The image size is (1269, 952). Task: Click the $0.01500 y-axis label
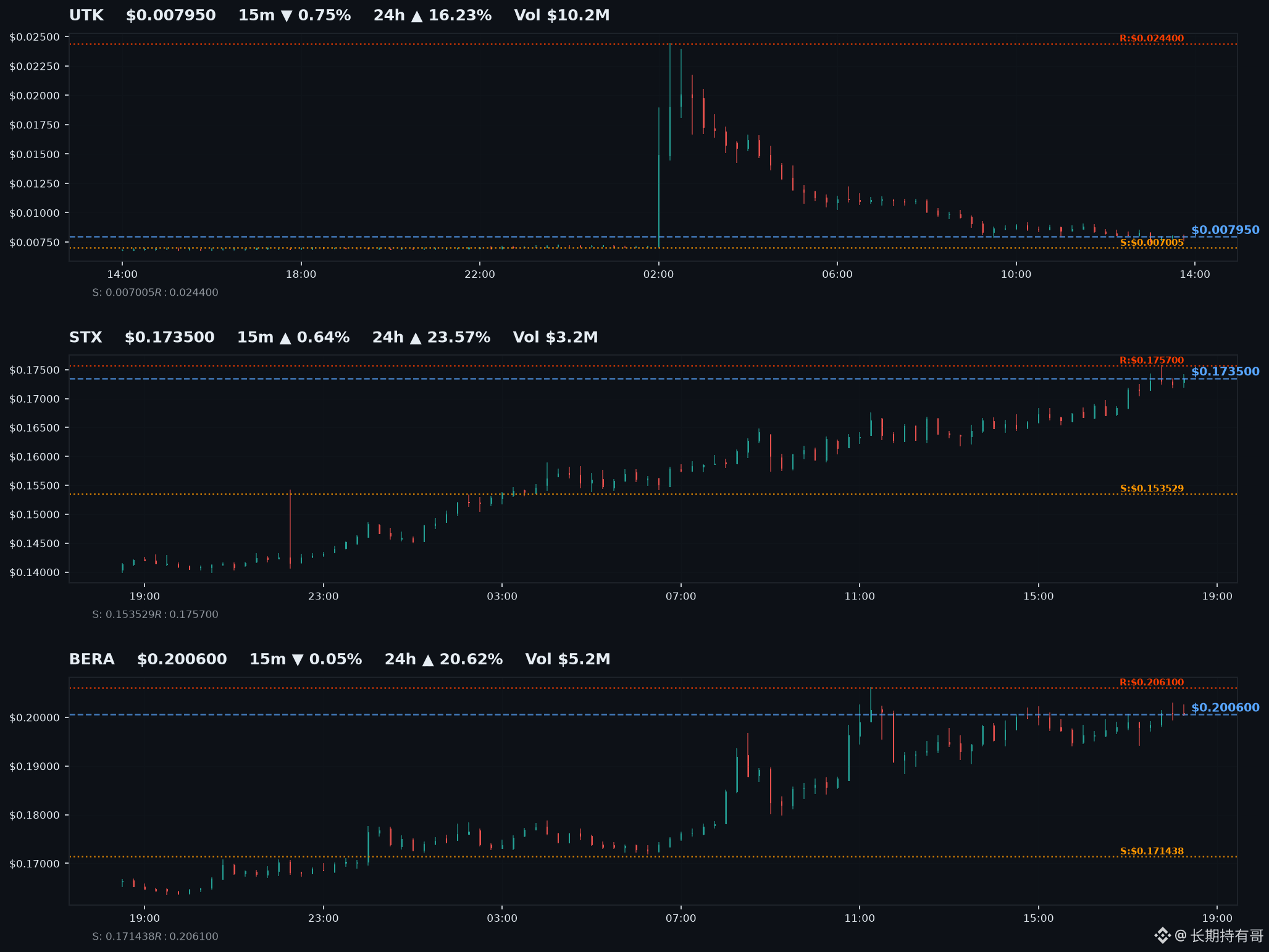[35, 154]
